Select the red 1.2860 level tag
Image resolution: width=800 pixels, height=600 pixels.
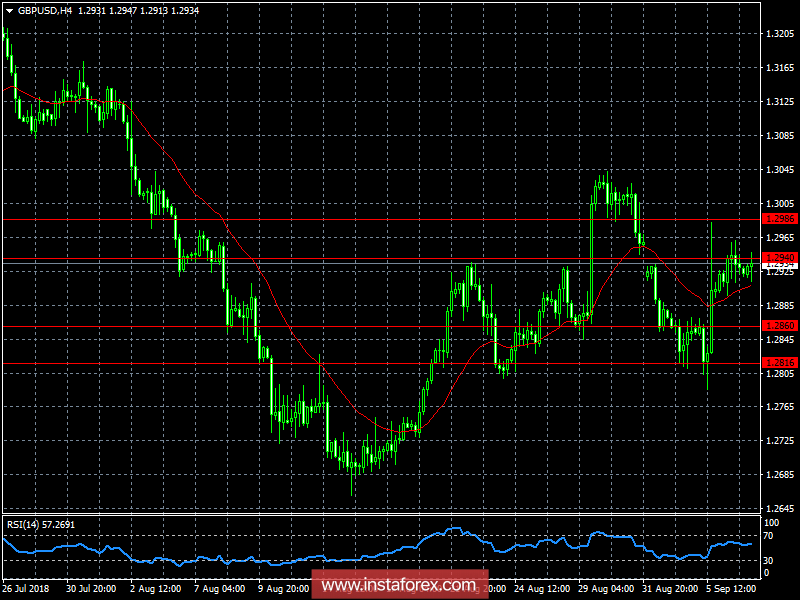[x=779, y=326]
